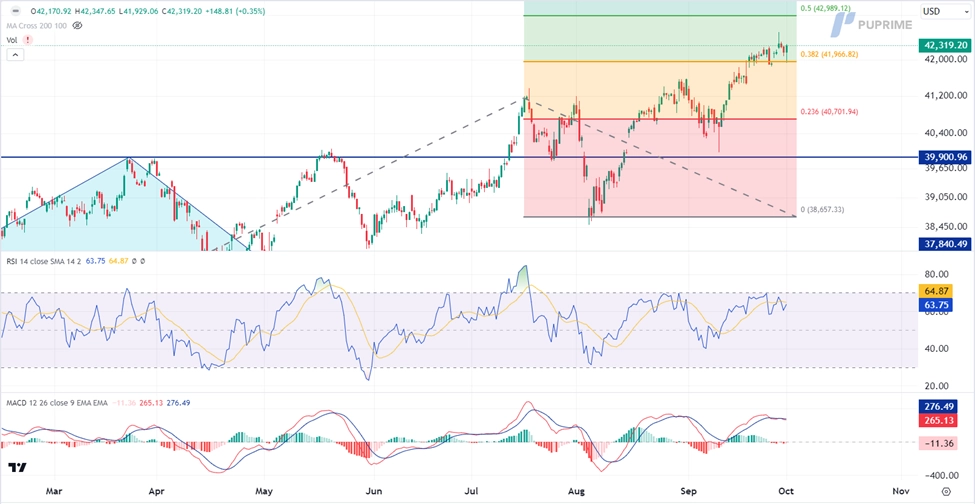
Task: Click the Sep label on the time axis
Action: (x=688, y=490)
